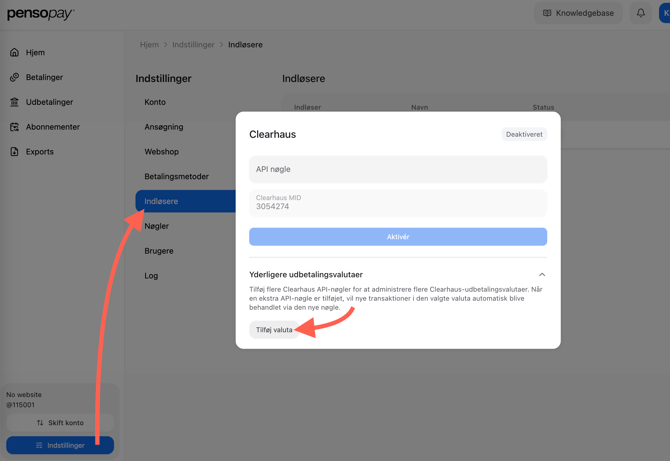Click Tilføj valuta button
This screenshot has width=670, height=461.
(x=274, y=330)
